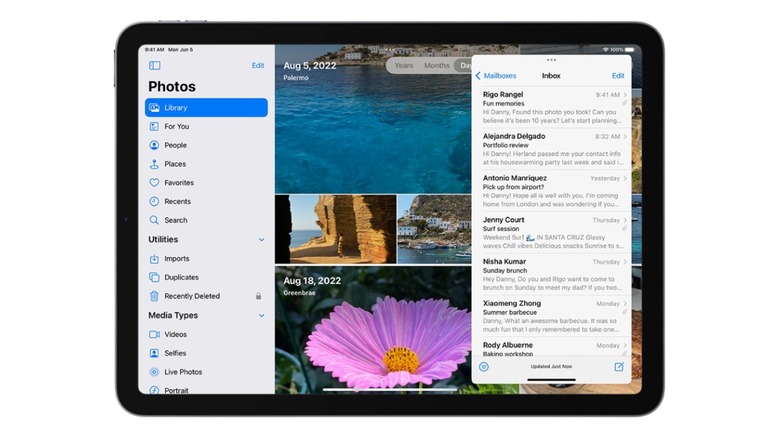Open Jenny Court's Surf session email
The height and width of the screenshot is (438, 780).
(x=552, y=233)
